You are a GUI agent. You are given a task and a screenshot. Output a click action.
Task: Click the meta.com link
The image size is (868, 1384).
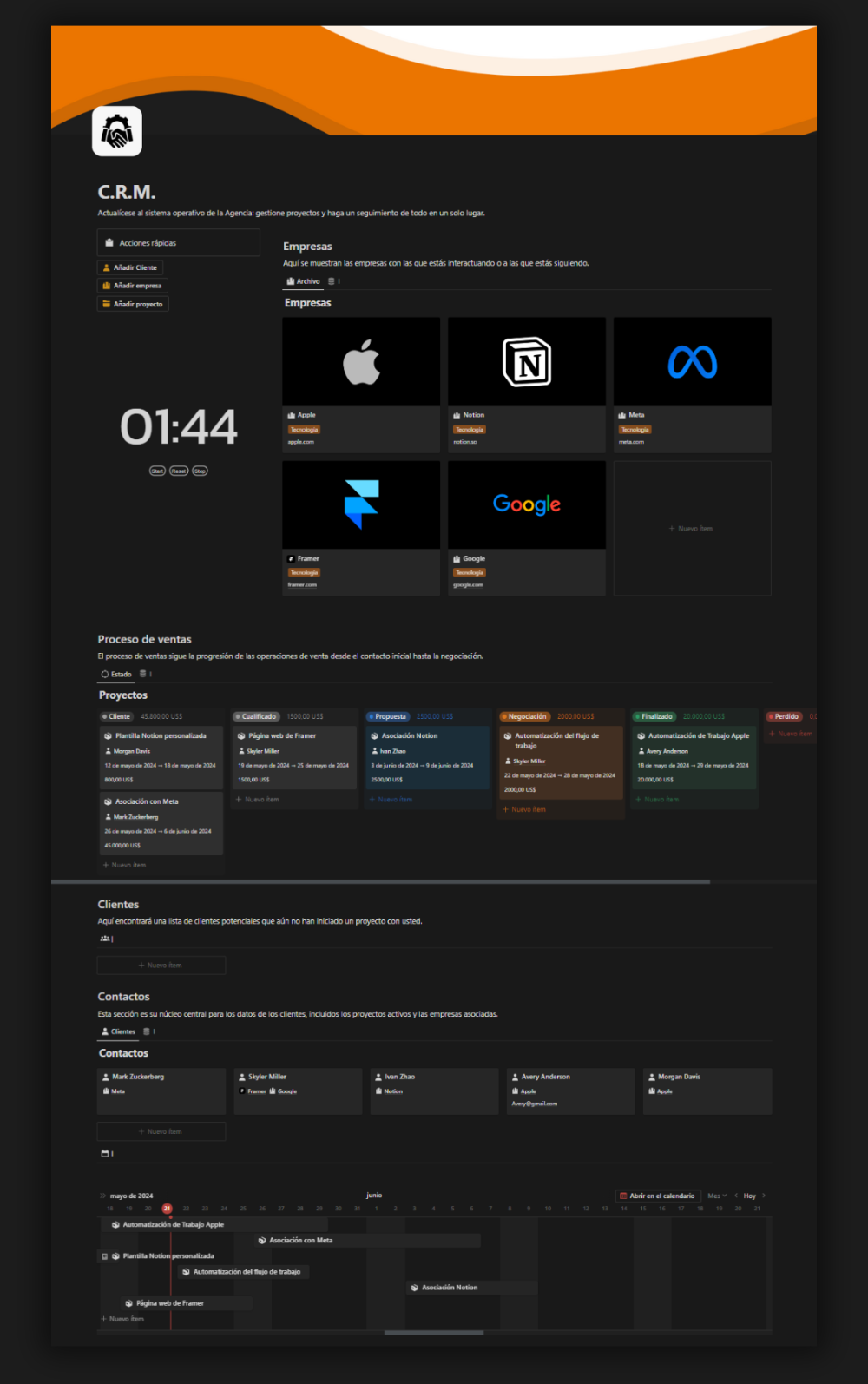[x=632, y=442]
